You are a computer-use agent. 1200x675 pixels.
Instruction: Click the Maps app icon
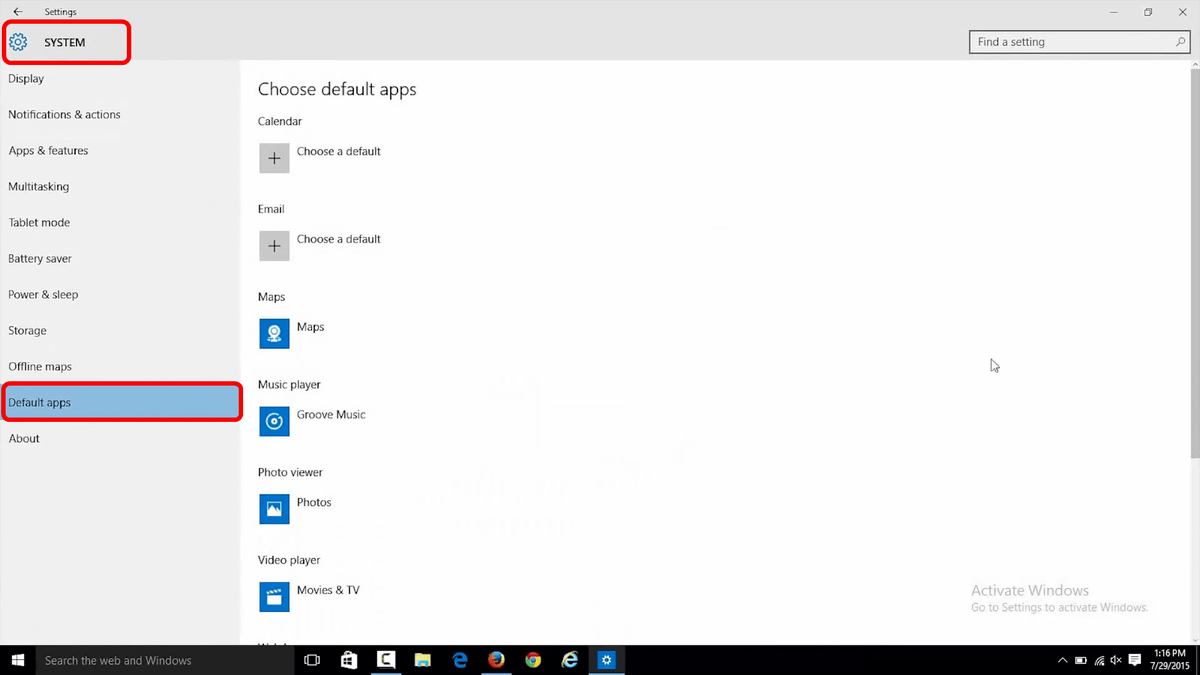pos(274,334)
